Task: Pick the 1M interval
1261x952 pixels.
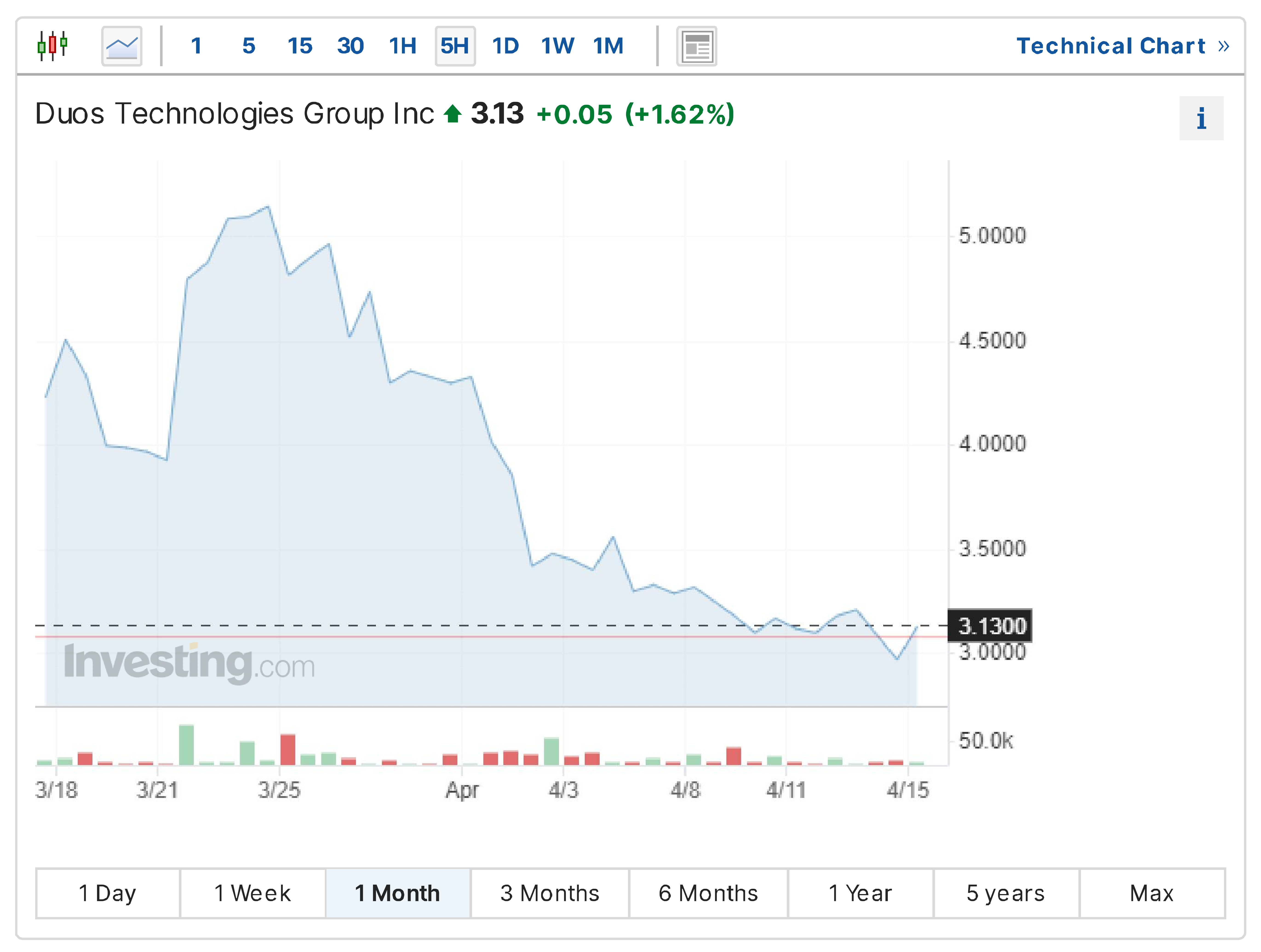Action: tap(608, 46)
